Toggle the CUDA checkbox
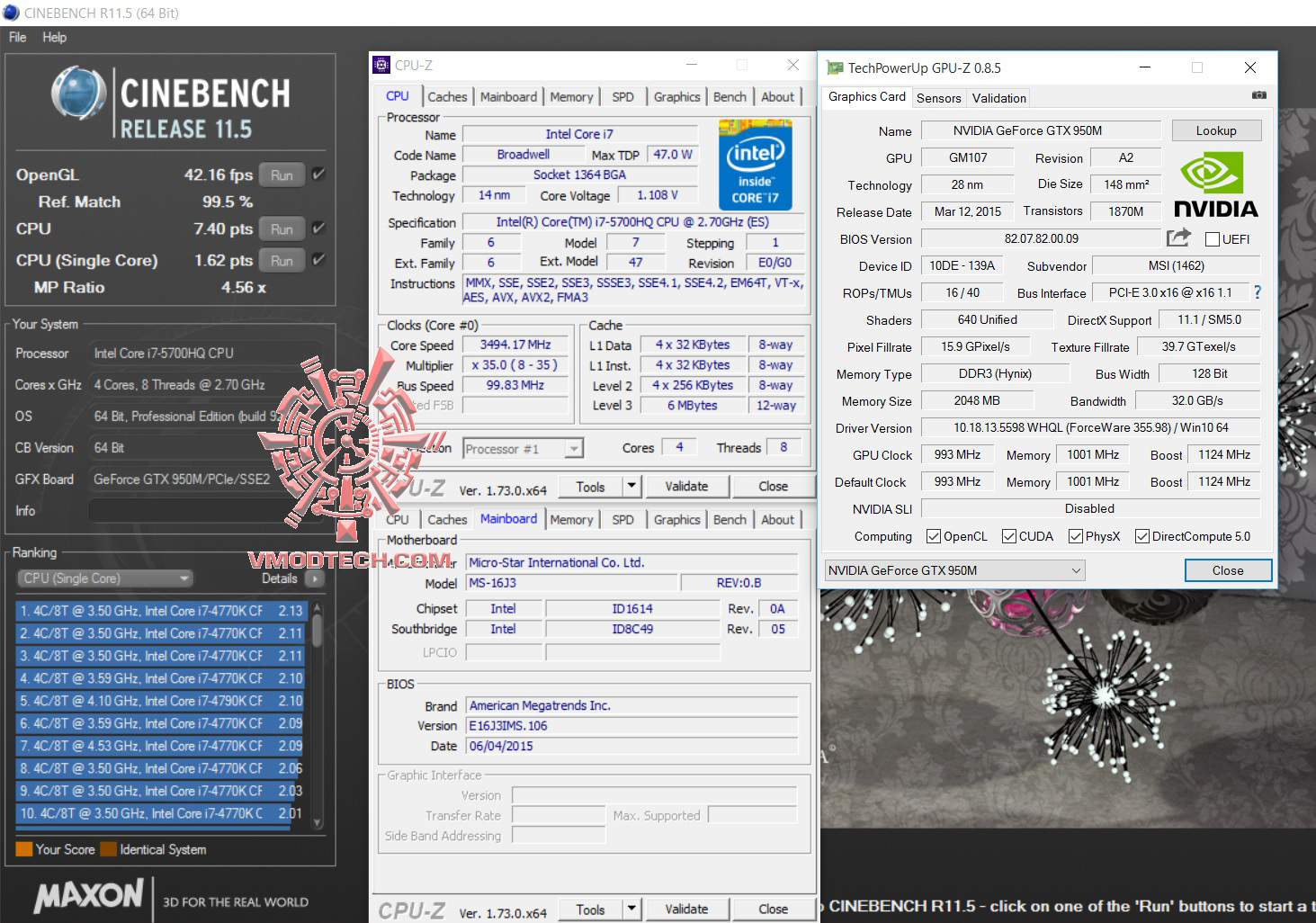This screenshot has height=923, width=1316. [1009, 536]
